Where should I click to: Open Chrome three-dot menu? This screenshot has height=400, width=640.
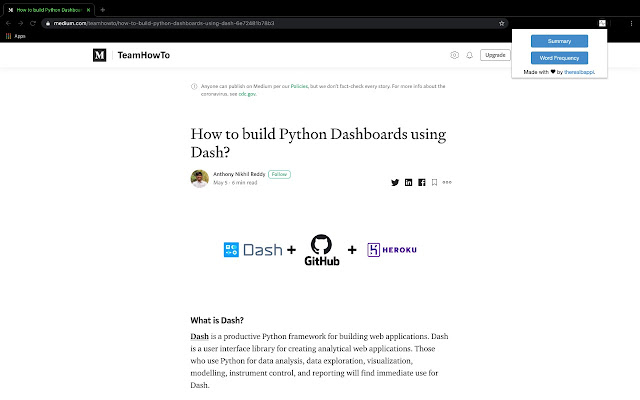[631, 23]
